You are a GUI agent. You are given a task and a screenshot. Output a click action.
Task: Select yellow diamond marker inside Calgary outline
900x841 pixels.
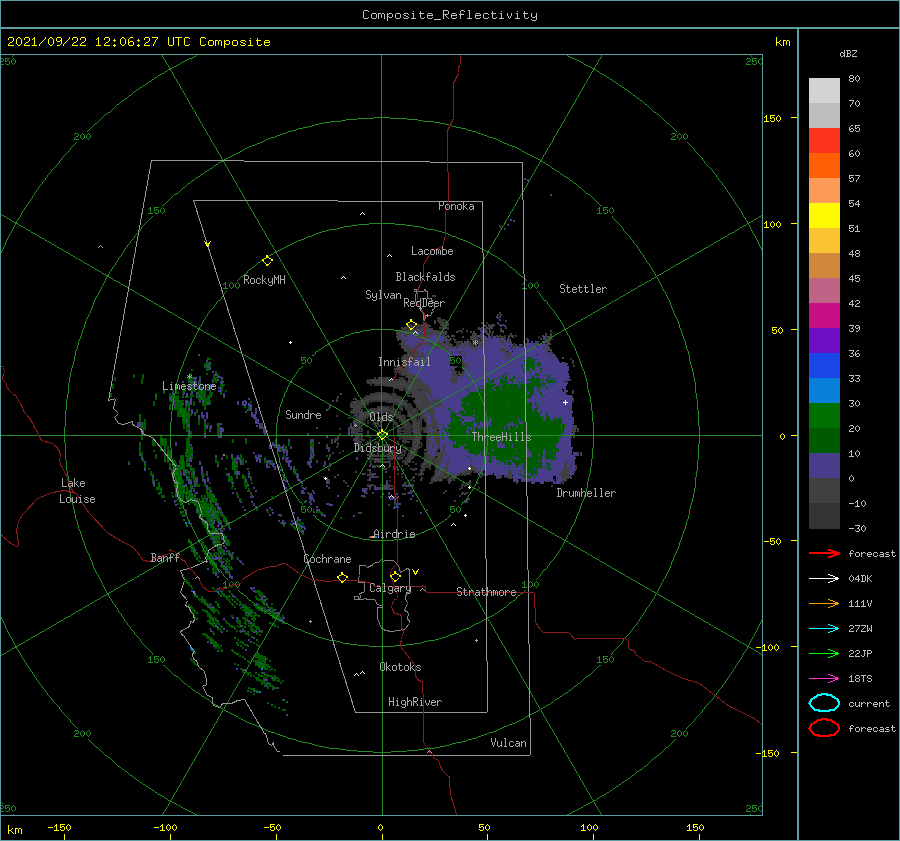[x=395, y=576]
